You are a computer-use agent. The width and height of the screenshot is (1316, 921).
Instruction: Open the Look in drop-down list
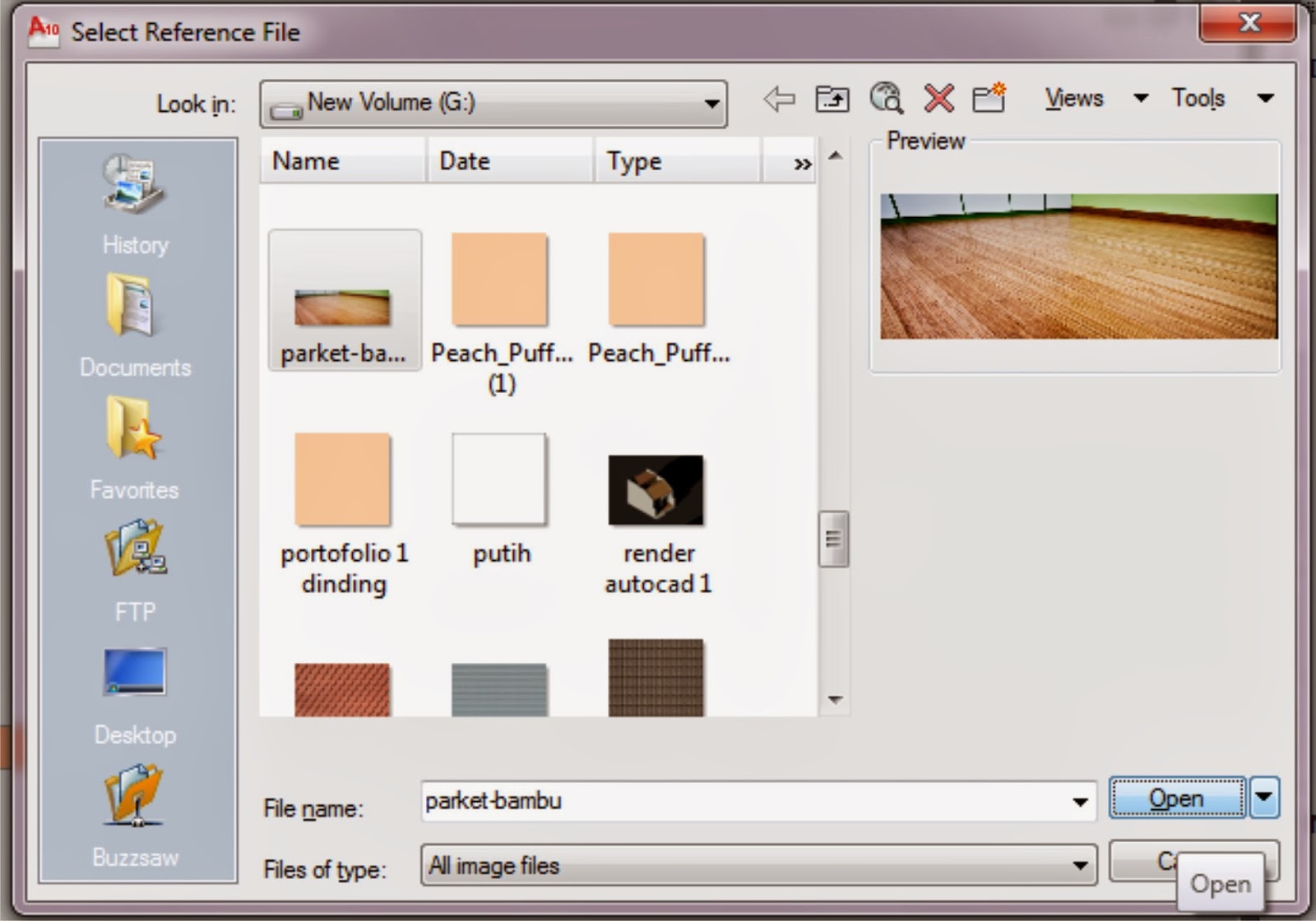pos(709,104)
